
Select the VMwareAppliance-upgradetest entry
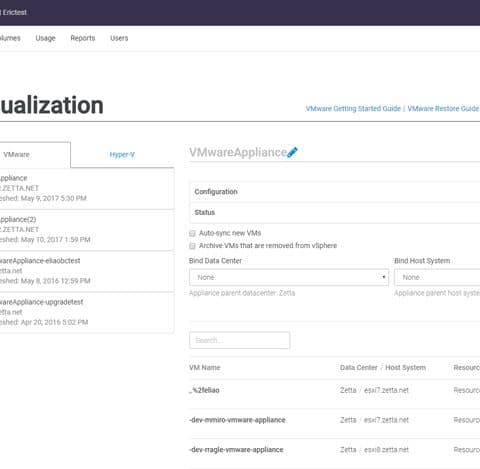[x=87, y=312]
